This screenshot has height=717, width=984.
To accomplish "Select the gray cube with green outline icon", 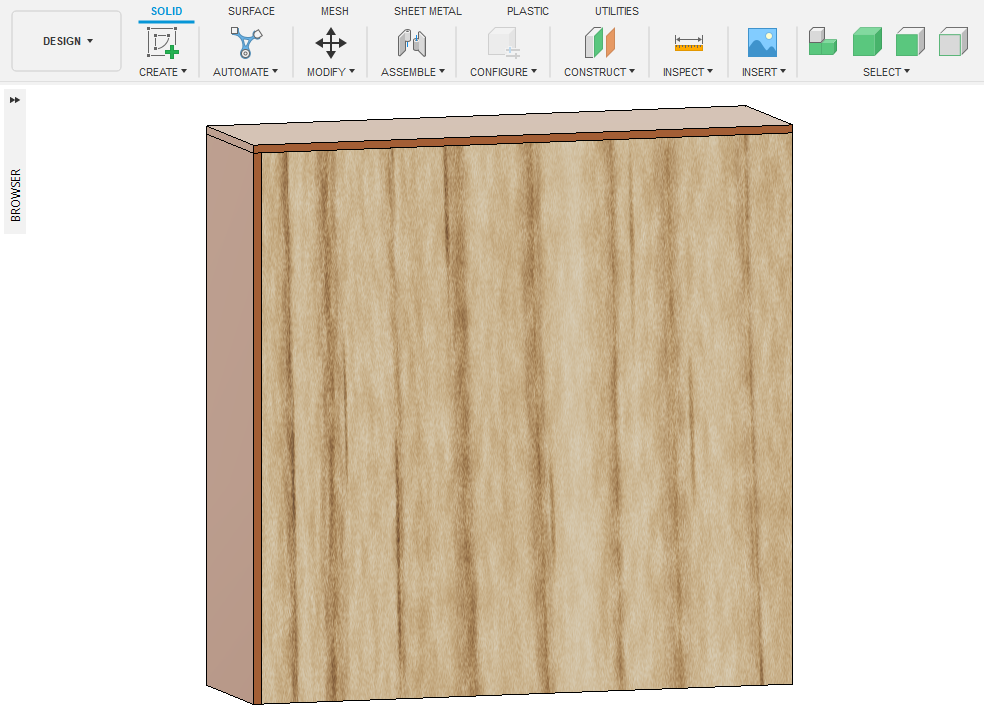I will coord(953,43).
